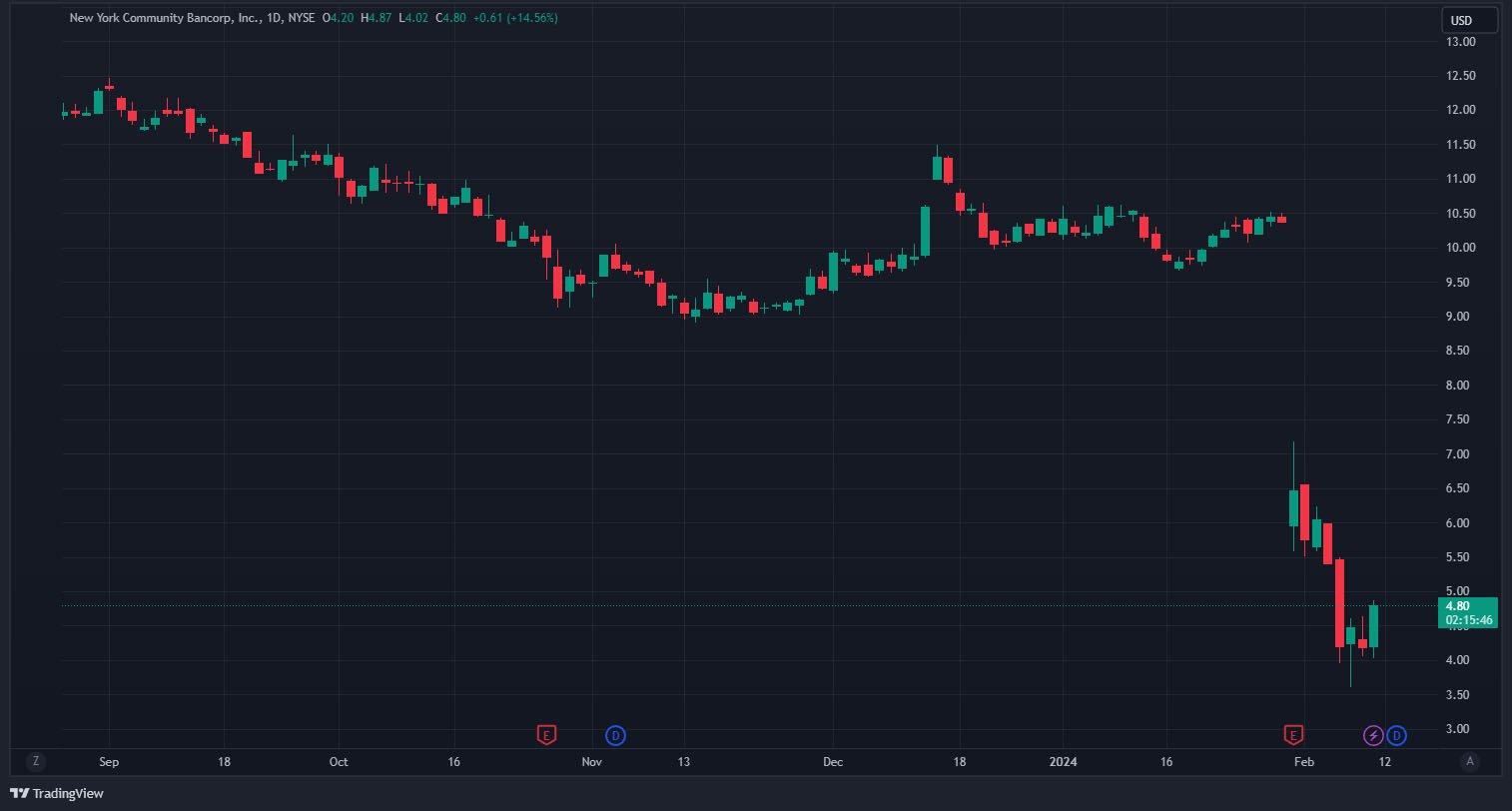Click the 10.00 price axis label
Viewport: 1512px width, 811px height.
[x=1462, y=248]
